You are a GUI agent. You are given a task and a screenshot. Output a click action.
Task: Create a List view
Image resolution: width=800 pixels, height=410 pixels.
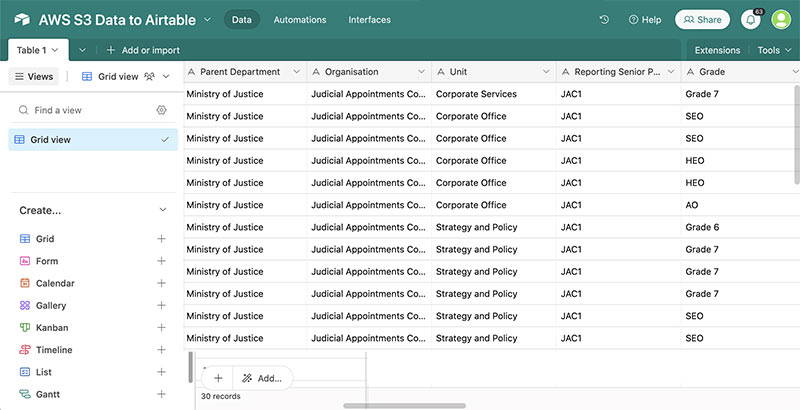[93, 372]
